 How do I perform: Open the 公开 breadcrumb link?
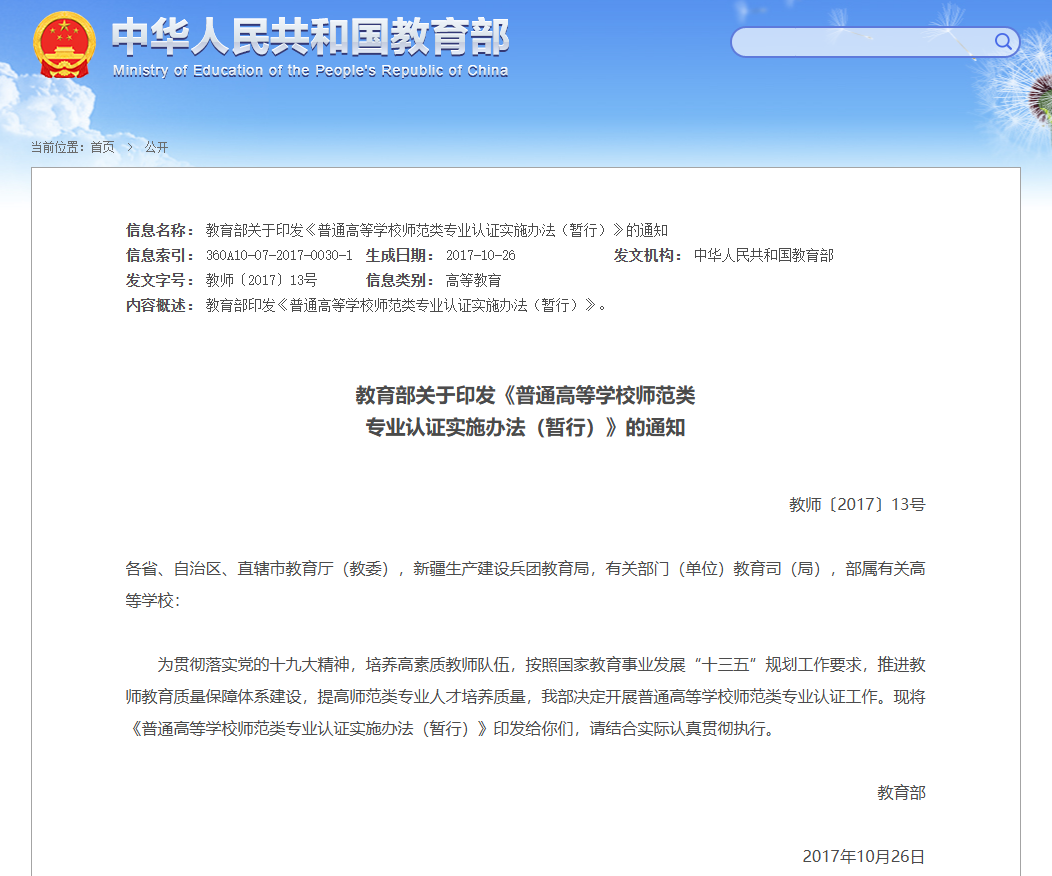click(x=156, y=147)
